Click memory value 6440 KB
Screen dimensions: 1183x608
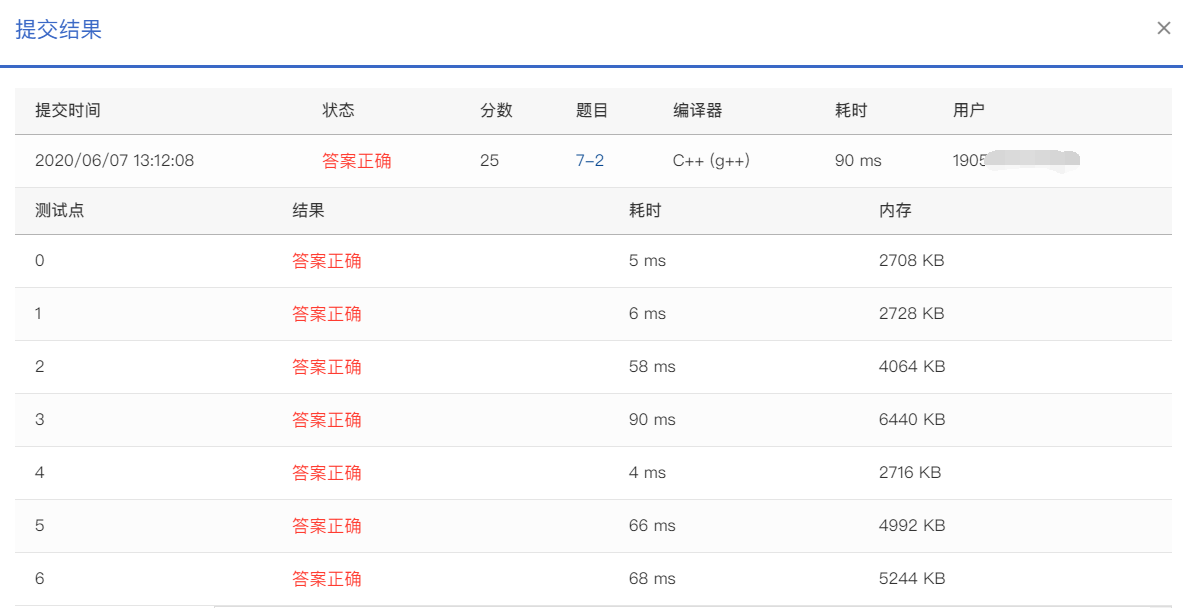click(912, 419)
